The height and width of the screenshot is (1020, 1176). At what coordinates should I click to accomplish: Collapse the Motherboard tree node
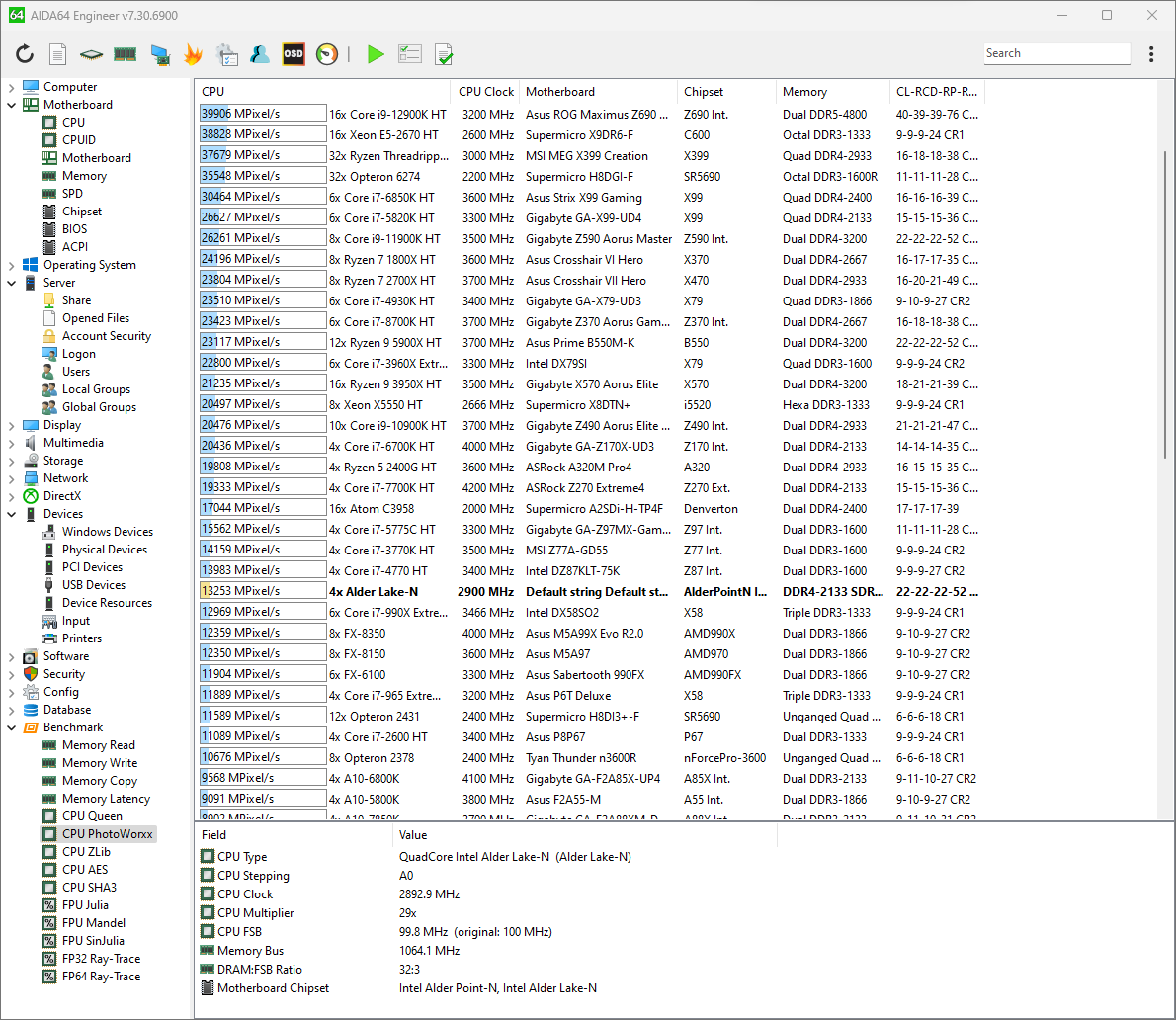(x=11, y=105)
